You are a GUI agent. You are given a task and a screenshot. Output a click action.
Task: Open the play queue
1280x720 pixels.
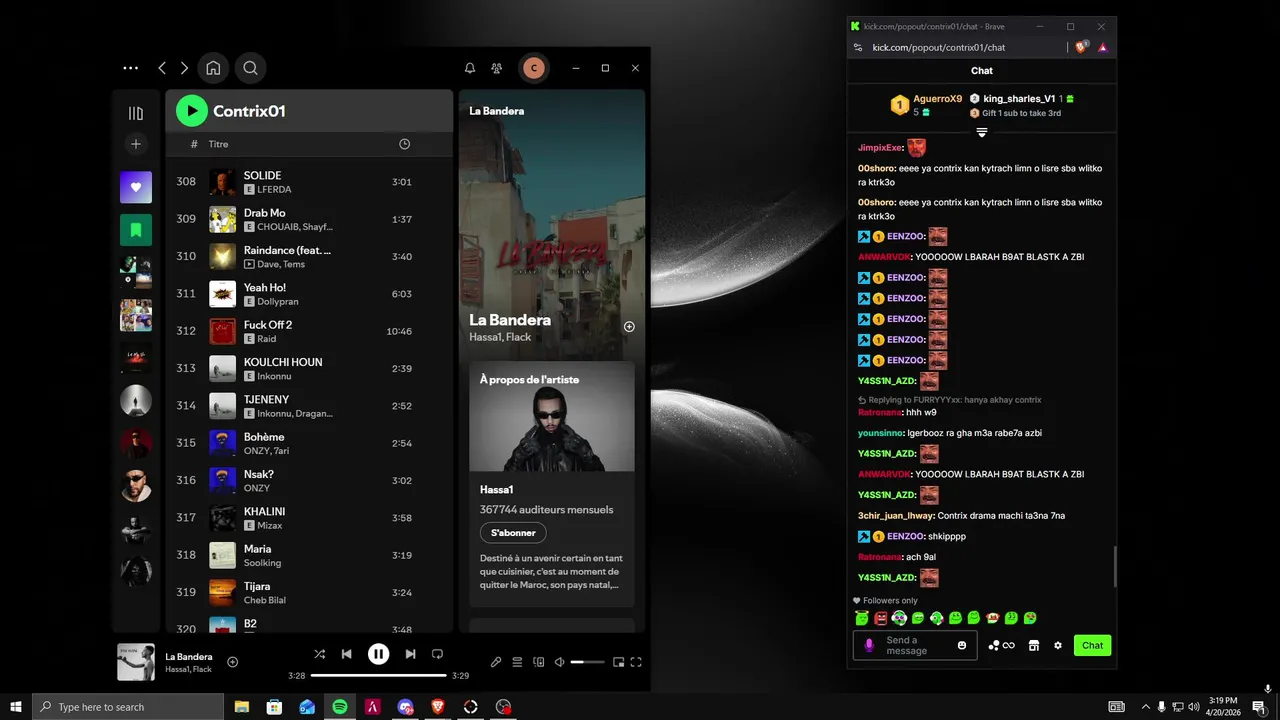pyautogui.click(x=517, y=662)
